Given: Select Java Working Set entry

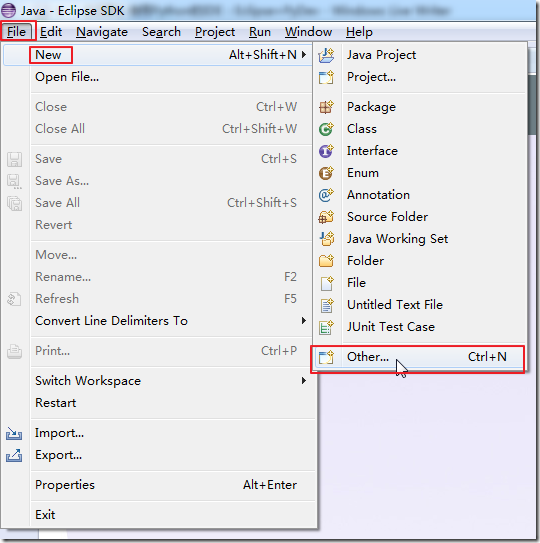Looking at the screenshot, I should [x=421, y=239].
